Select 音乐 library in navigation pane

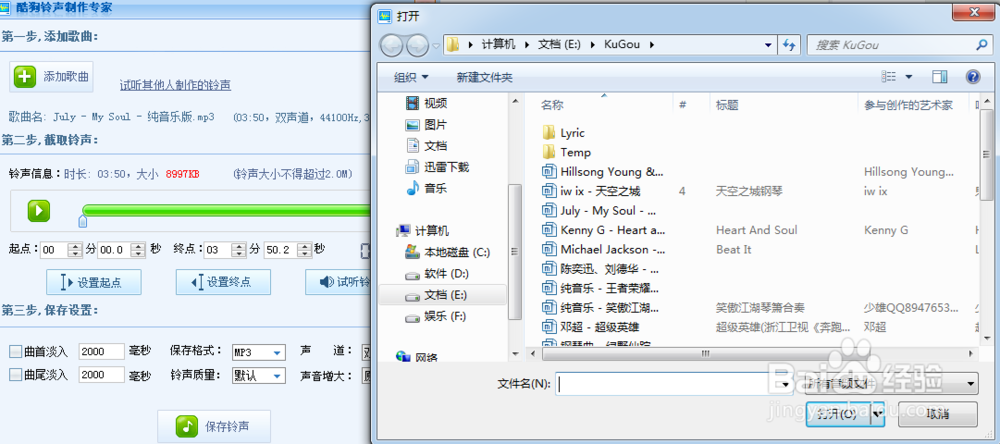click(427, 188)
